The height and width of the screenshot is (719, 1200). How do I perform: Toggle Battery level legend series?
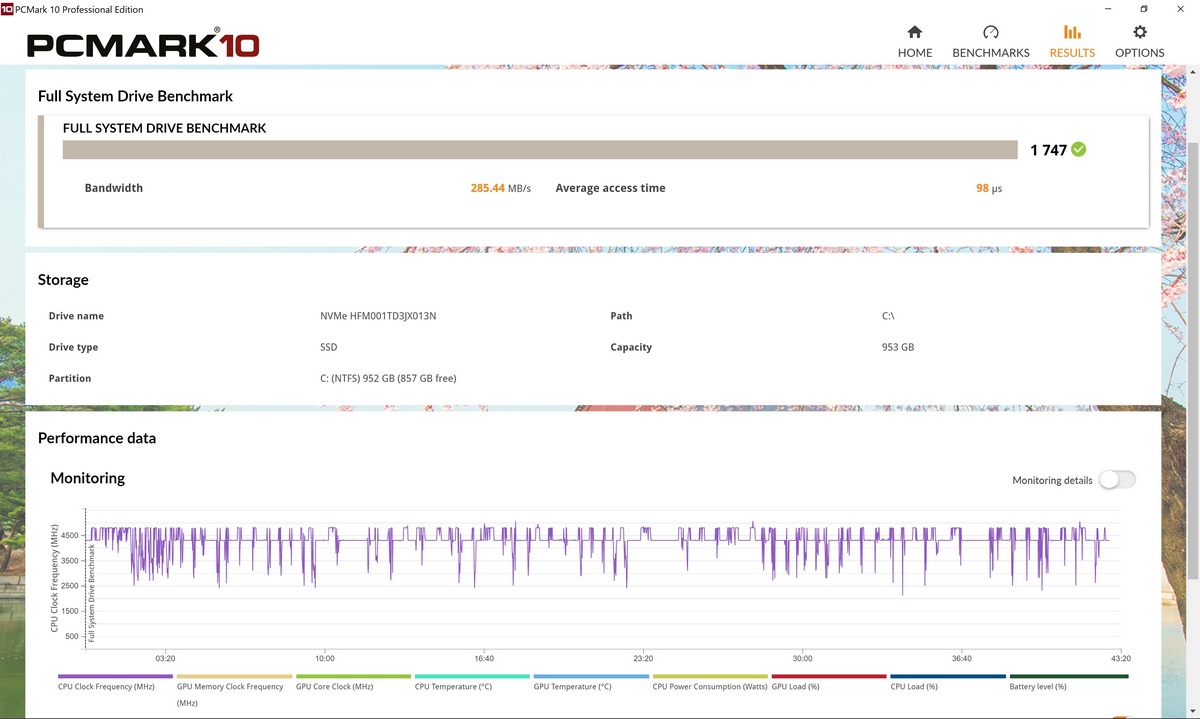click(1038, 687)
